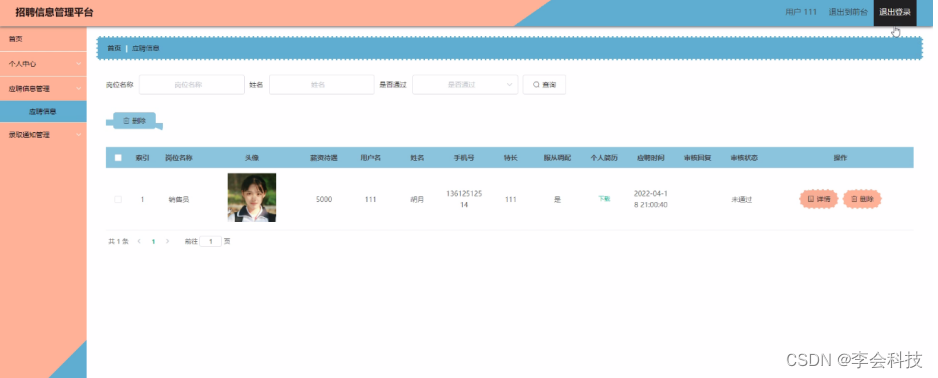Click the 未通过 status cell
This screenshot has width=938, height=378.
point(741,200)
